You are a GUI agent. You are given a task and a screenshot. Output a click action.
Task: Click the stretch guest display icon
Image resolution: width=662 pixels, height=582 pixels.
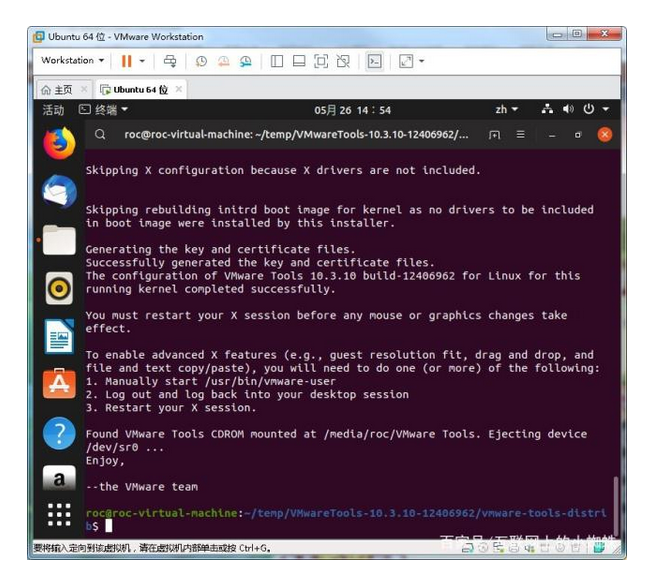(x=406, y=62)
